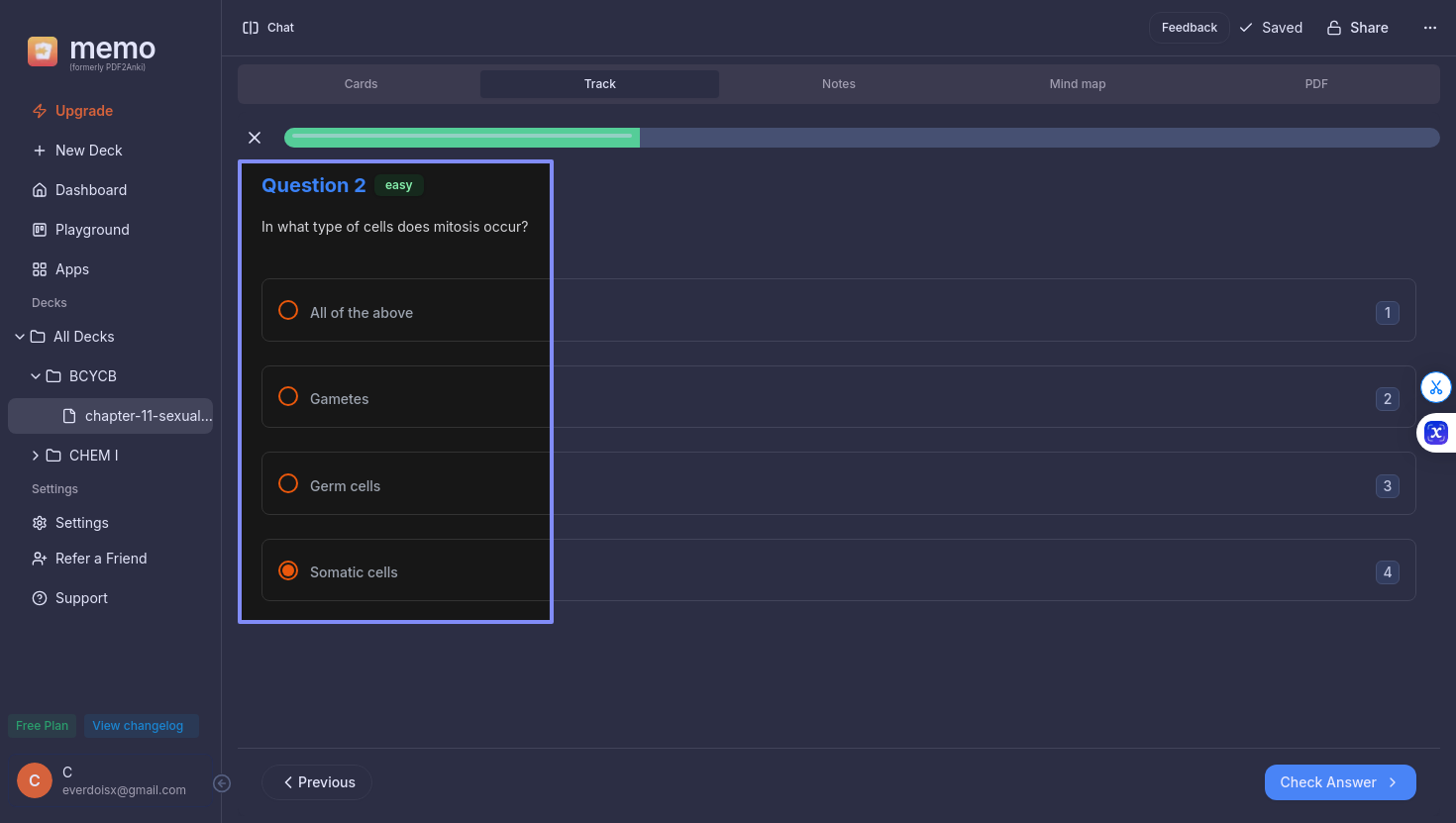Go back with the Previous button

317,782
